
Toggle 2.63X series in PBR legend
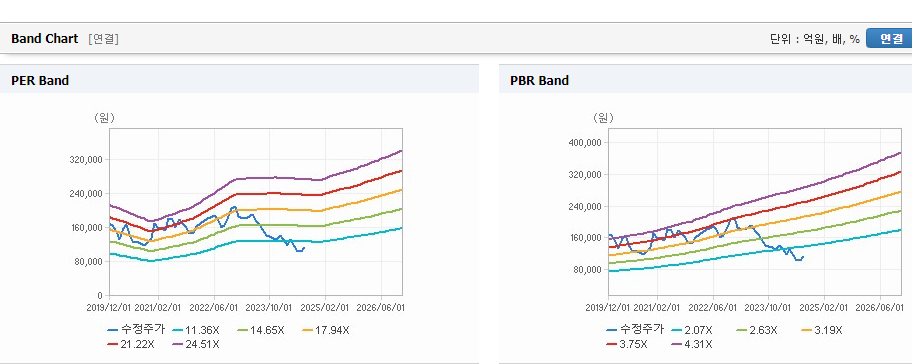pyautogui.click(x=756, y=330)
